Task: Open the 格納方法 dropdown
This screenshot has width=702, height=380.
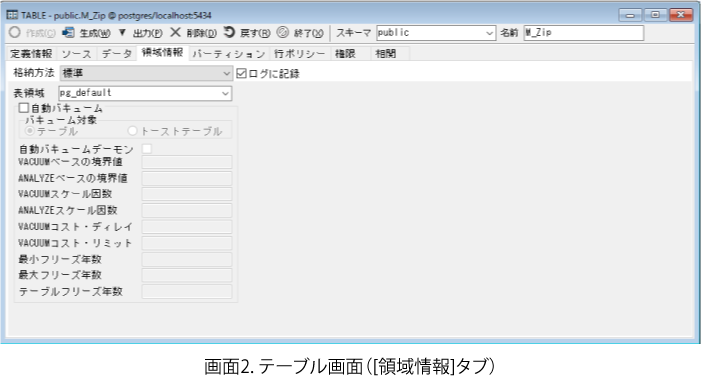Action: [x=146, y=73]
